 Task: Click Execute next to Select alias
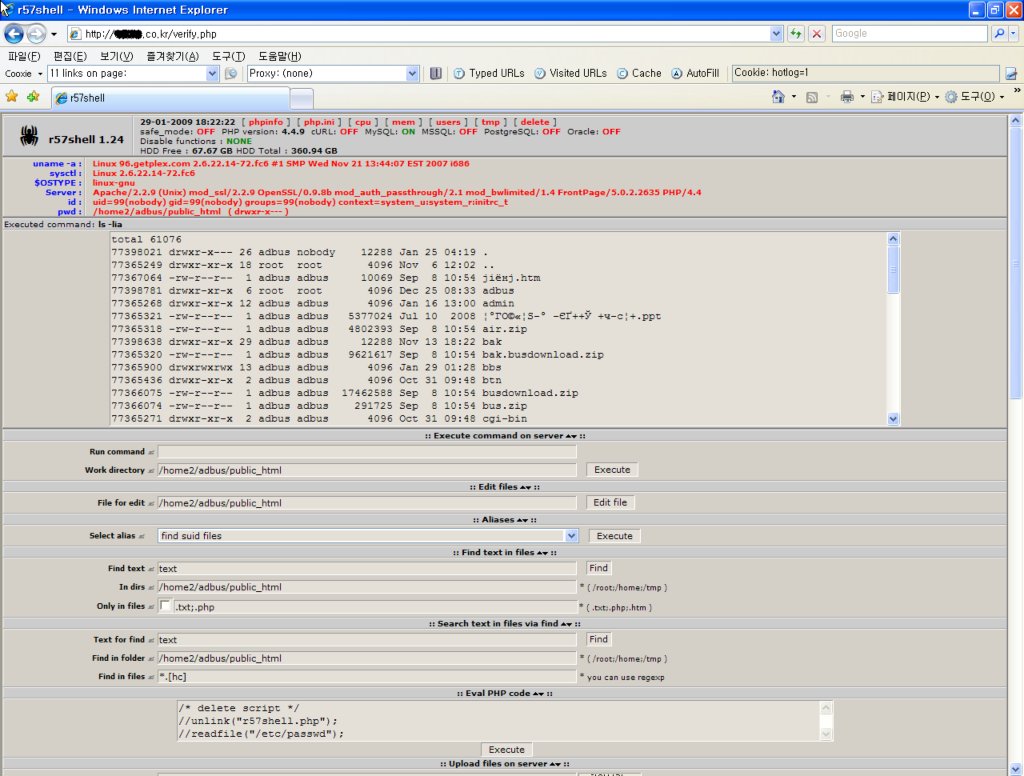[615, 536]
